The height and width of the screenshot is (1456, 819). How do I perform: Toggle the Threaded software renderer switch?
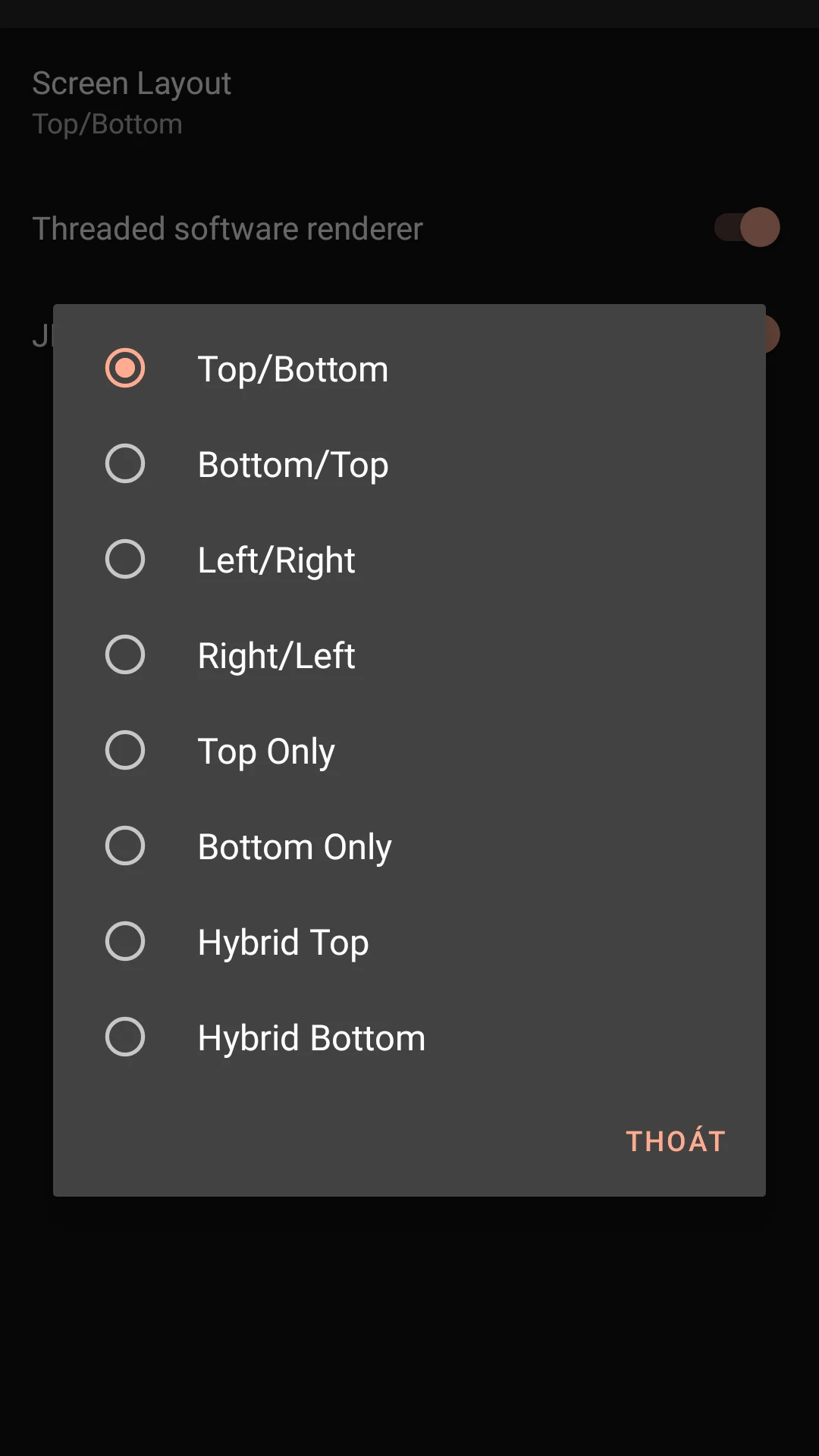coord(748,227)
